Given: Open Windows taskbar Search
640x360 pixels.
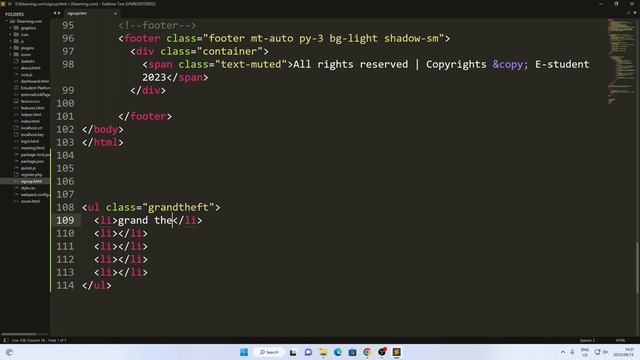Looking at the screenshot, I should (x=269, y=352).
